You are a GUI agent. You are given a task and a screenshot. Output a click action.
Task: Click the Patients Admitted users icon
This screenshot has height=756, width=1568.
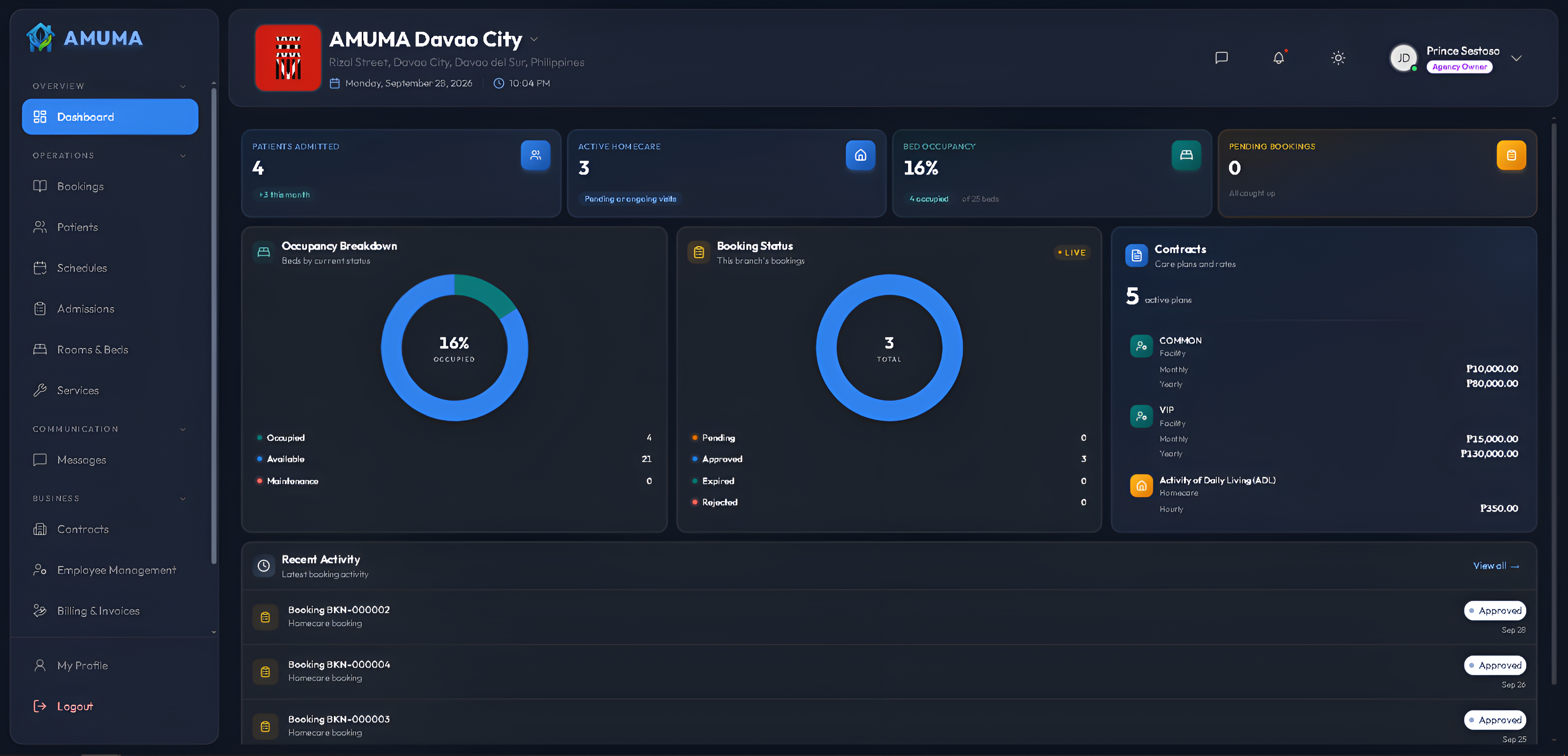(x=536, y=155)
